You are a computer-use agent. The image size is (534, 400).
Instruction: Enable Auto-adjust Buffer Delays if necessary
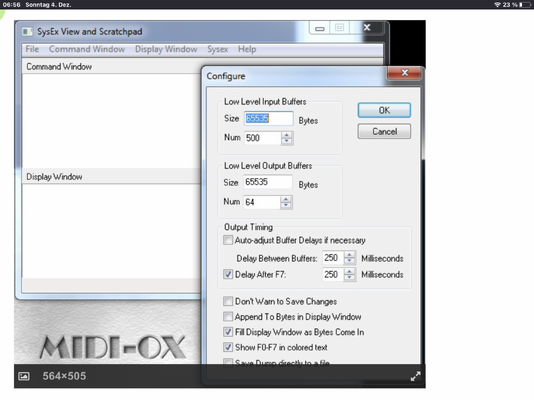tap(228, 240)
